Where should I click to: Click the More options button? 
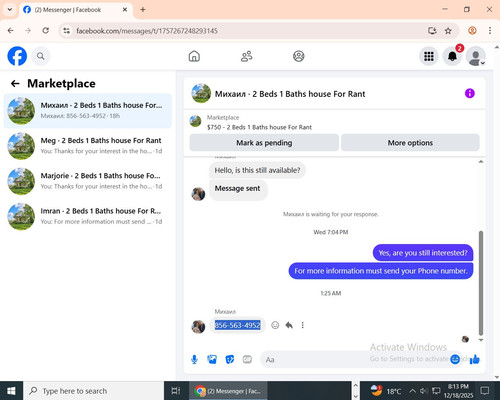tap(410, 143)
